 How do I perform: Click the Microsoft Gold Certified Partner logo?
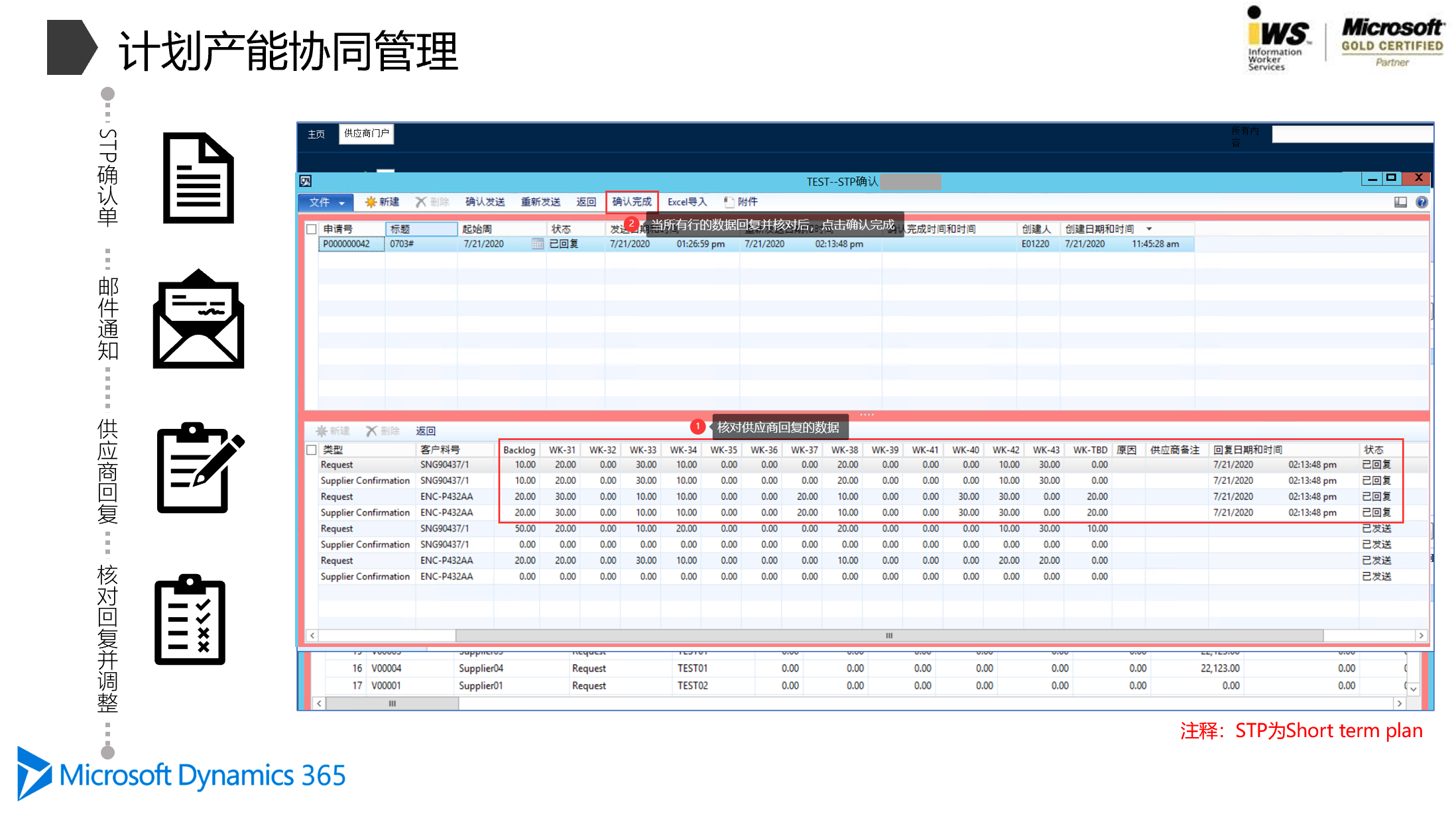[1392, 42]
